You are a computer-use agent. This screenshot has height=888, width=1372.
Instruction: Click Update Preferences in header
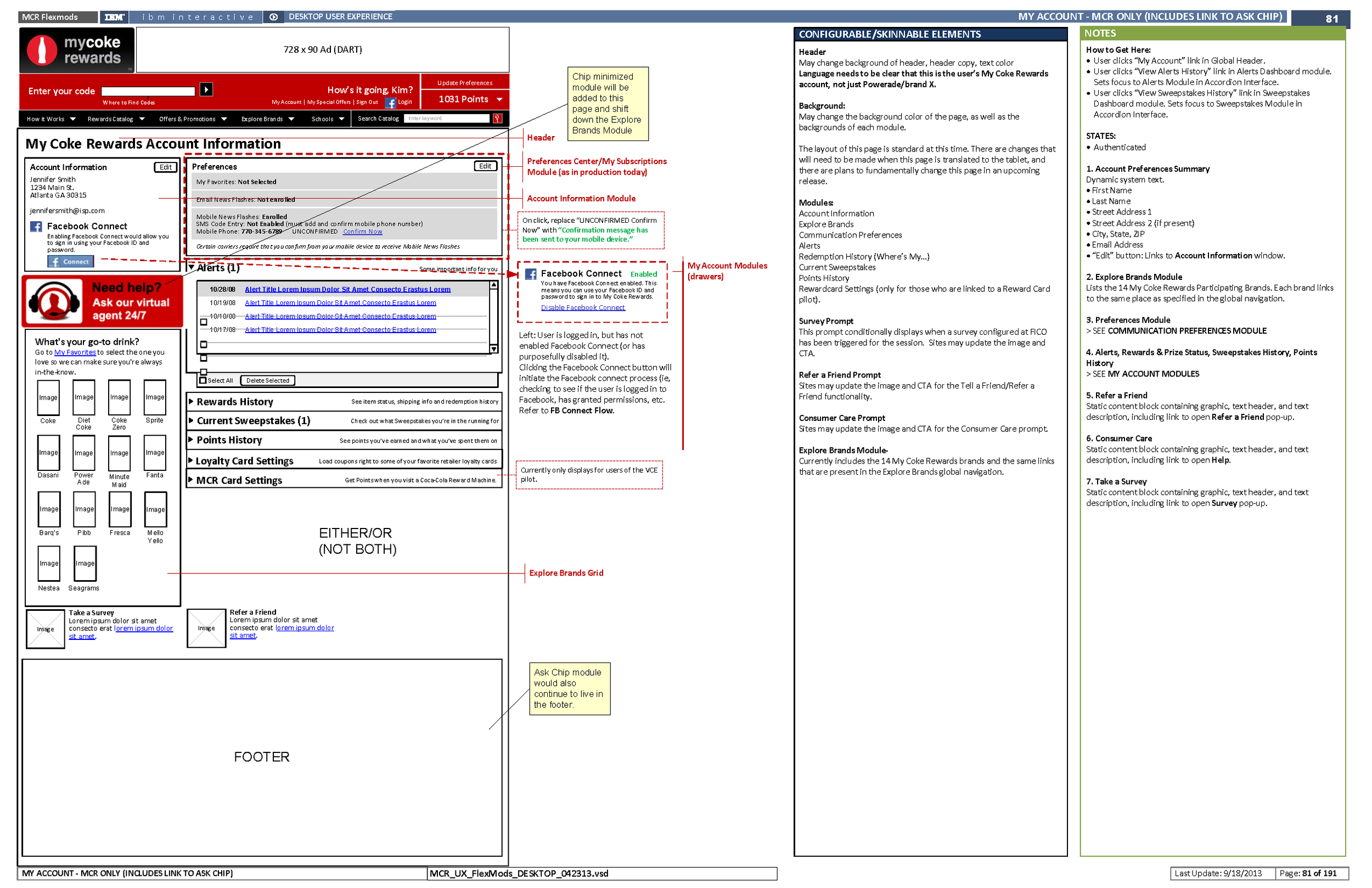coord(465,82)
